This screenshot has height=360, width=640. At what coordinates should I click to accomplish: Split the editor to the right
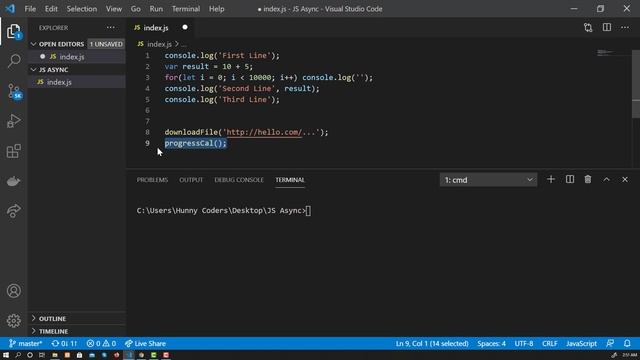607,28
